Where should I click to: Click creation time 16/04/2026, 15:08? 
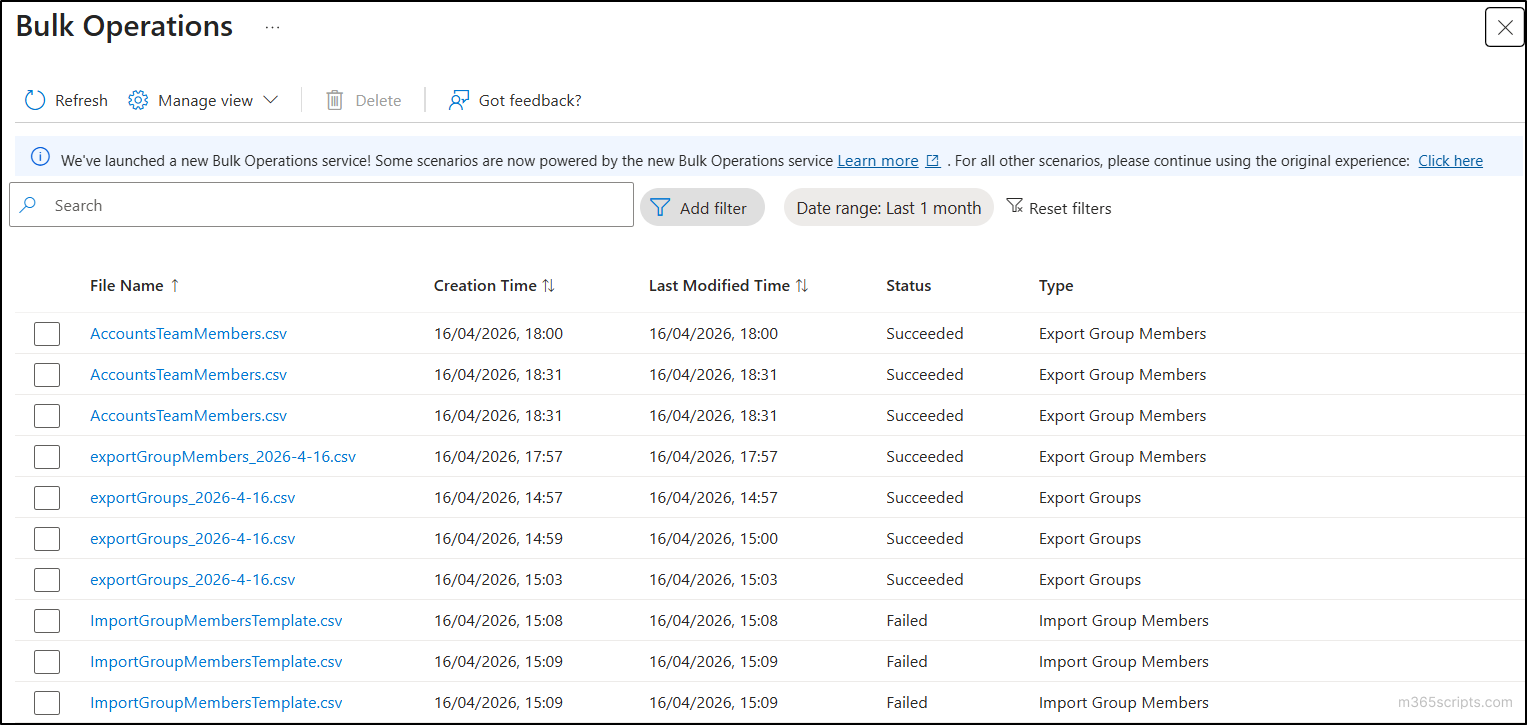498,621
